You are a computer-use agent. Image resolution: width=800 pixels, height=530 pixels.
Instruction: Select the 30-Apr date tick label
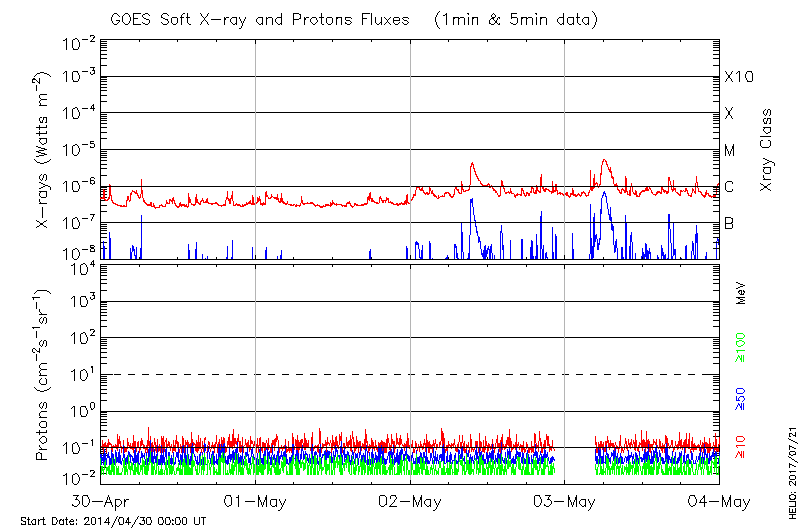point(101,500)
